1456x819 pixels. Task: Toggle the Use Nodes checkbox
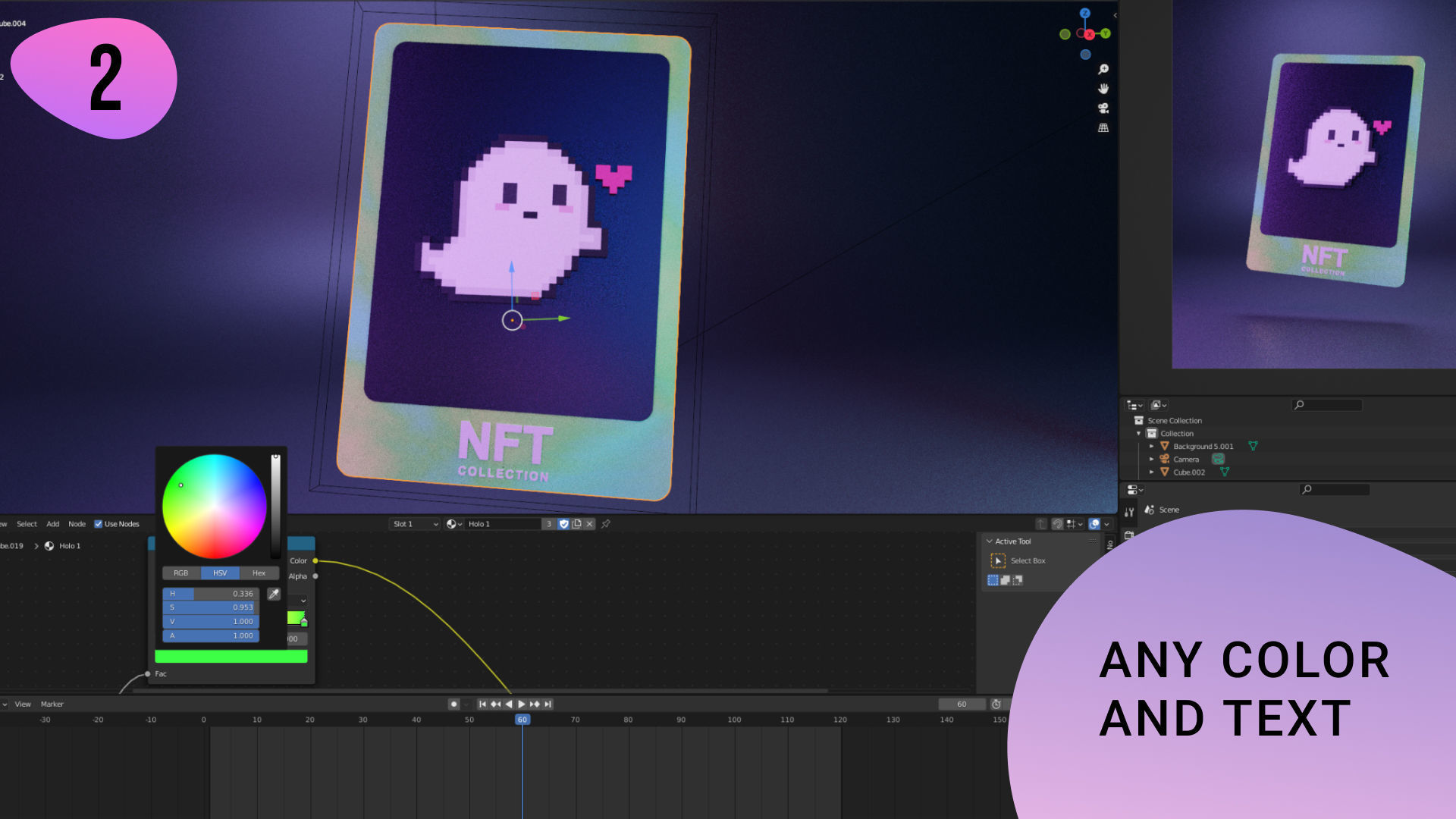(x=98, y=524)
